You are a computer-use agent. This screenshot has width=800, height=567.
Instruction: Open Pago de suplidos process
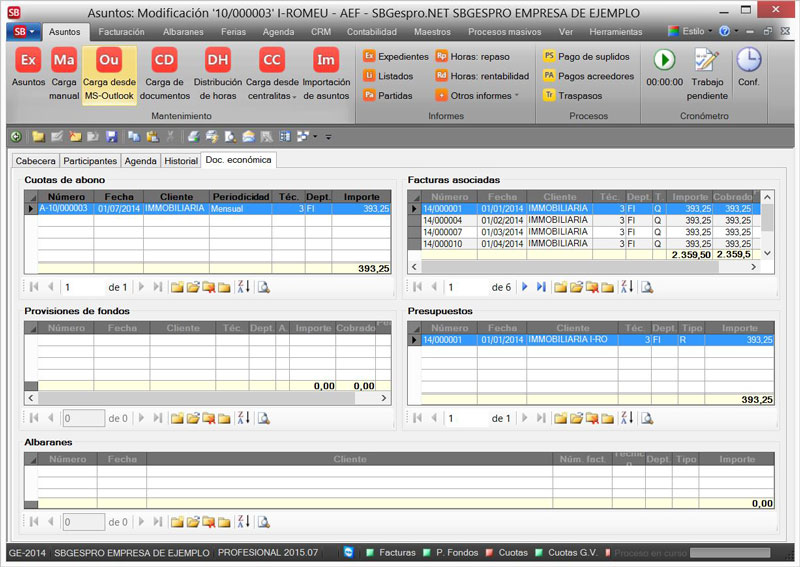(x=549, y=57)
